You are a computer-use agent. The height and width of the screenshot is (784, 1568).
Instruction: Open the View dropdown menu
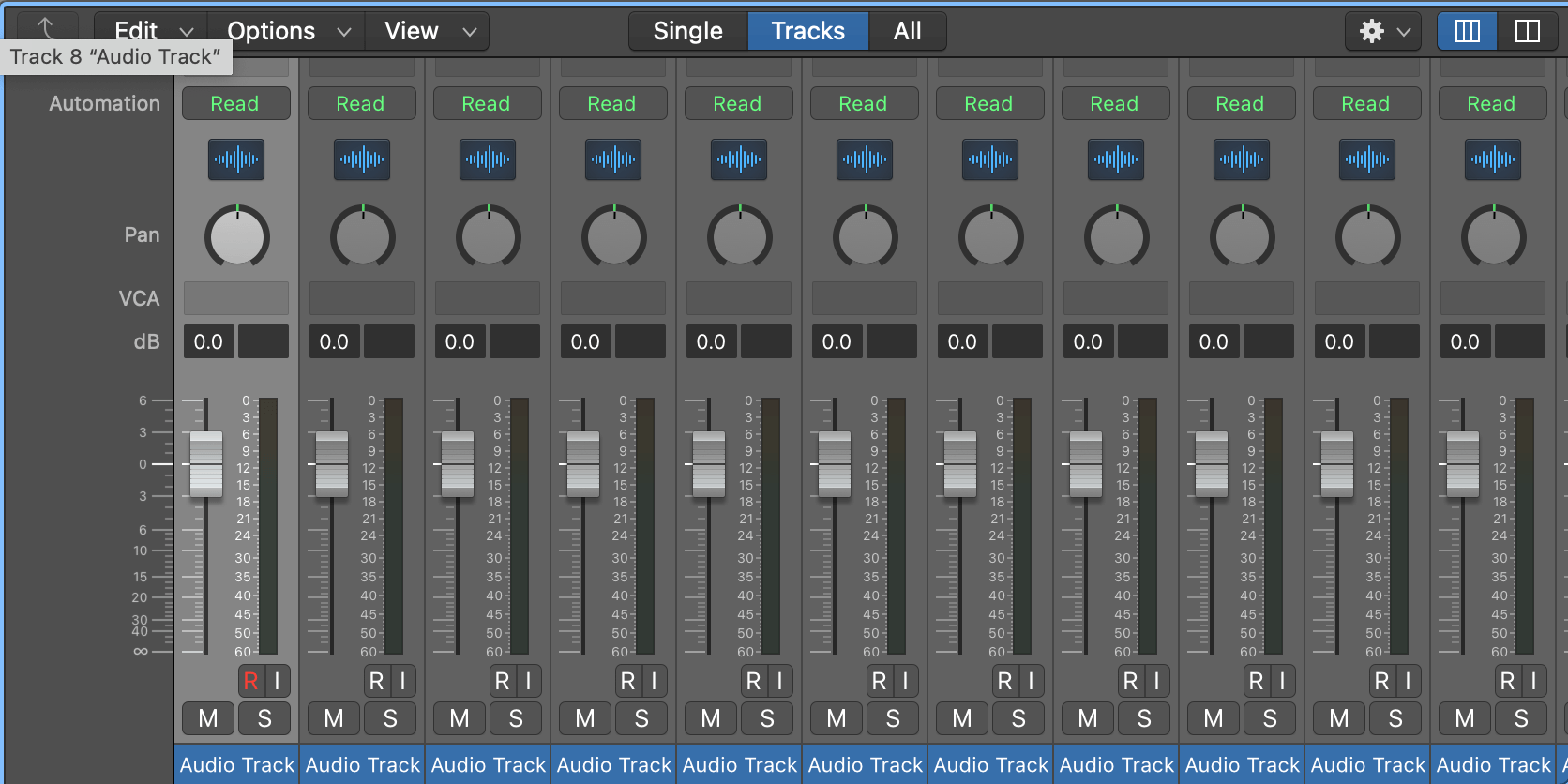click(x=429, y=31)
